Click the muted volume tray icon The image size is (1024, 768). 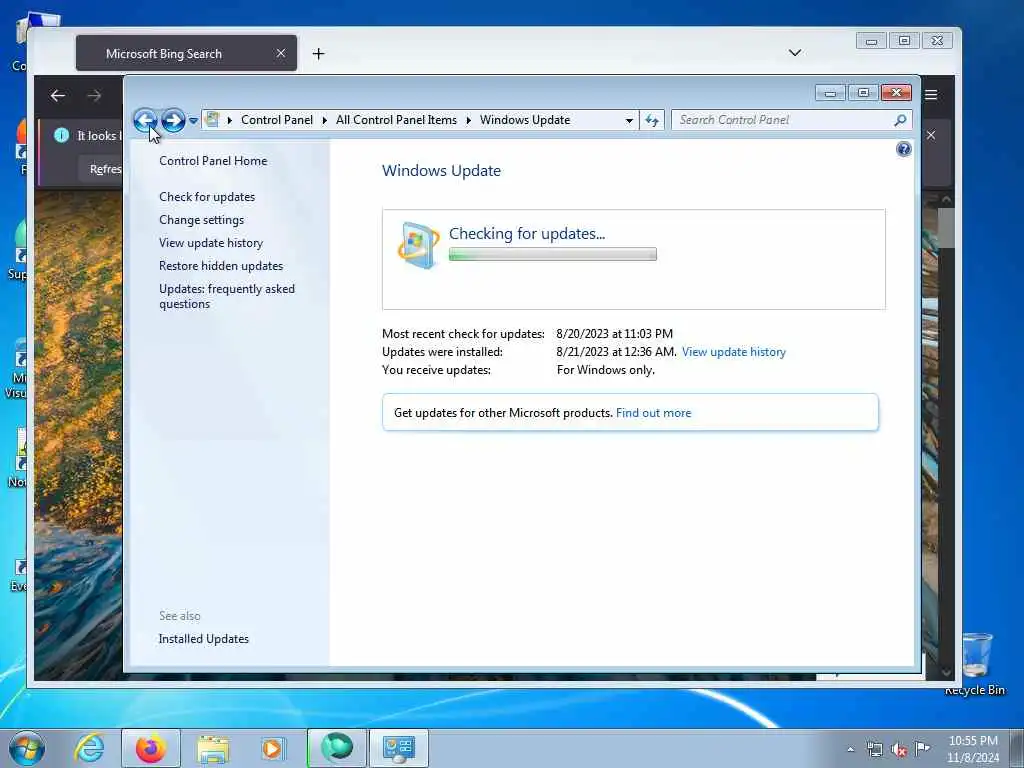pos(899,750)
